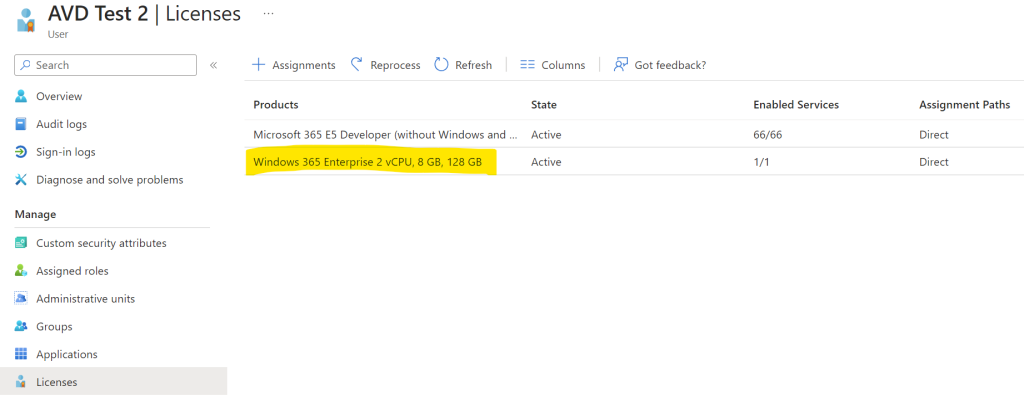Click the Applications grid icon
Screen dimensions: 1024x396
[x=21, y=354]
